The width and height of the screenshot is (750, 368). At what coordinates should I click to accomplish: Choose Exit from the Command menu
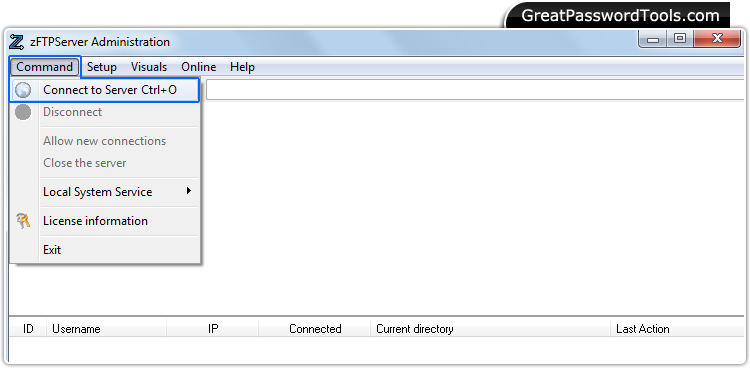point(104,250)
